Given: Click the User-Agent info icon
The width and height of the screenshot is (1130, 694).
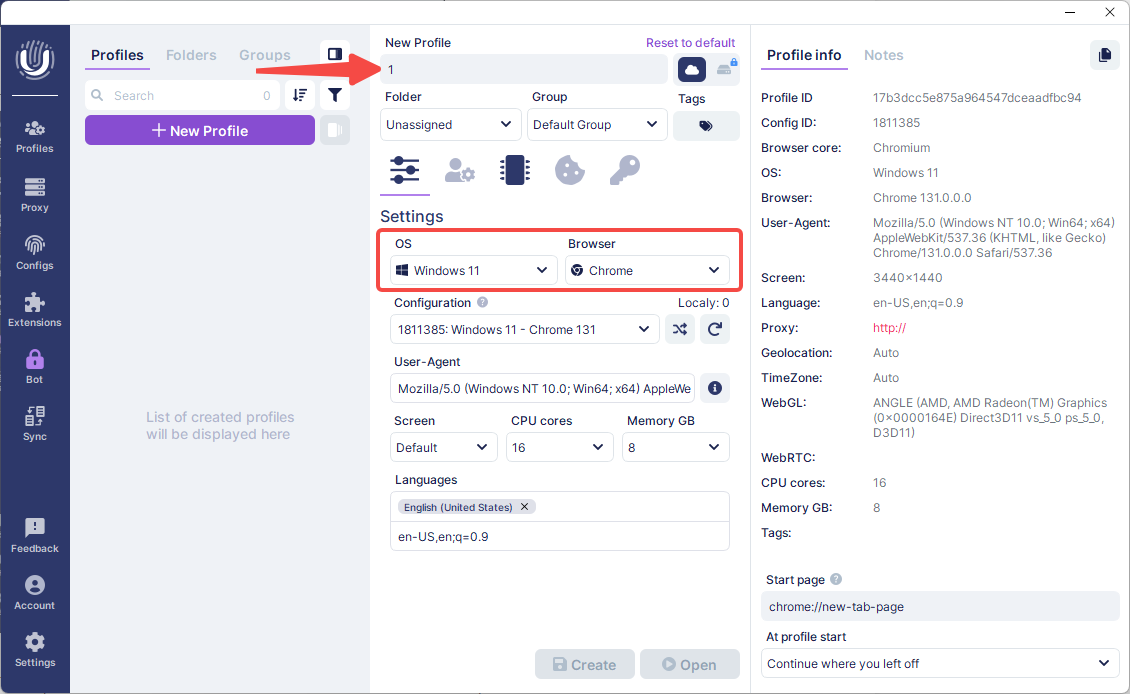Looking at the screenshot, I should [715, 388].
